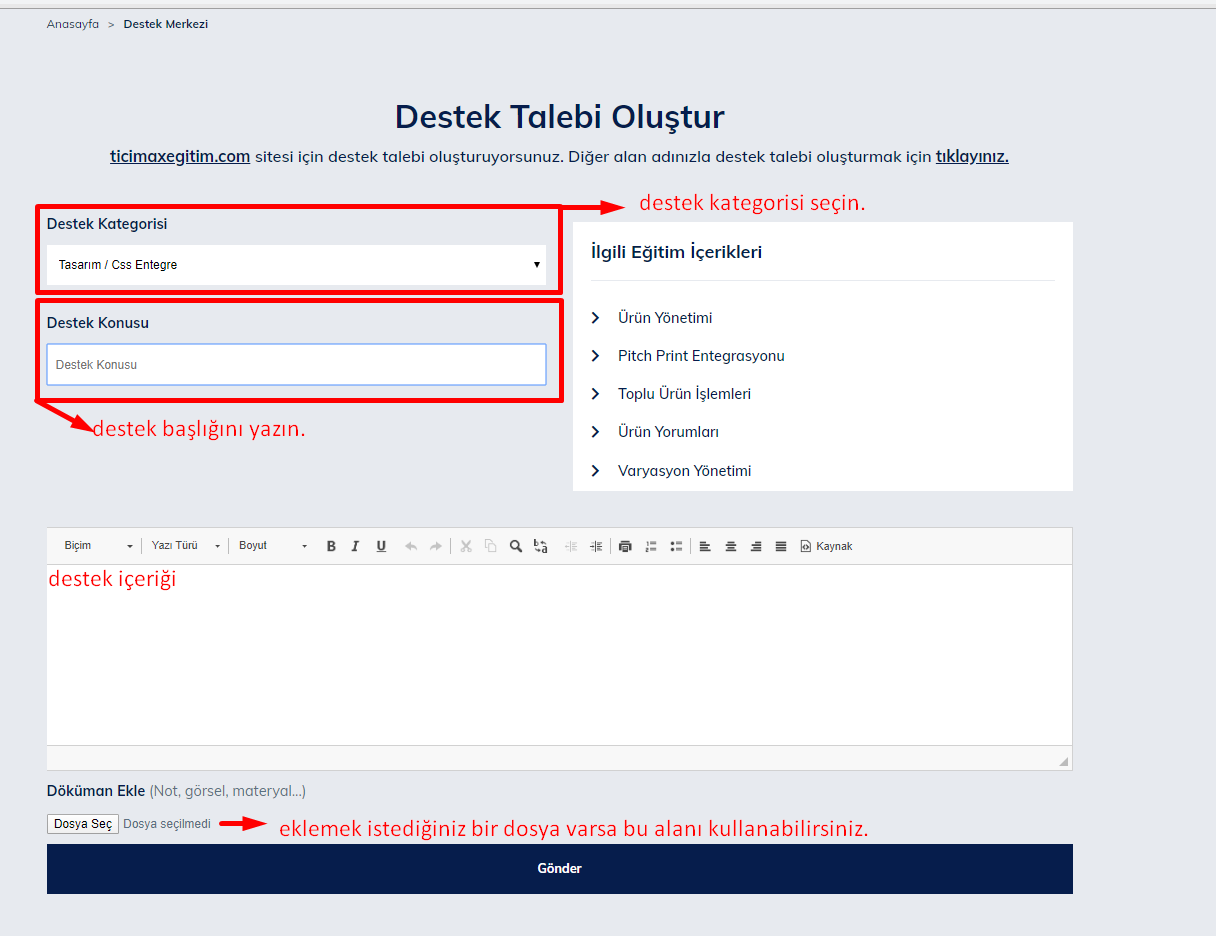Image resolution: width=1216 pixels, height=936 pixels.
Task: Click the cut scissors icon
Action: pos(465,546)
